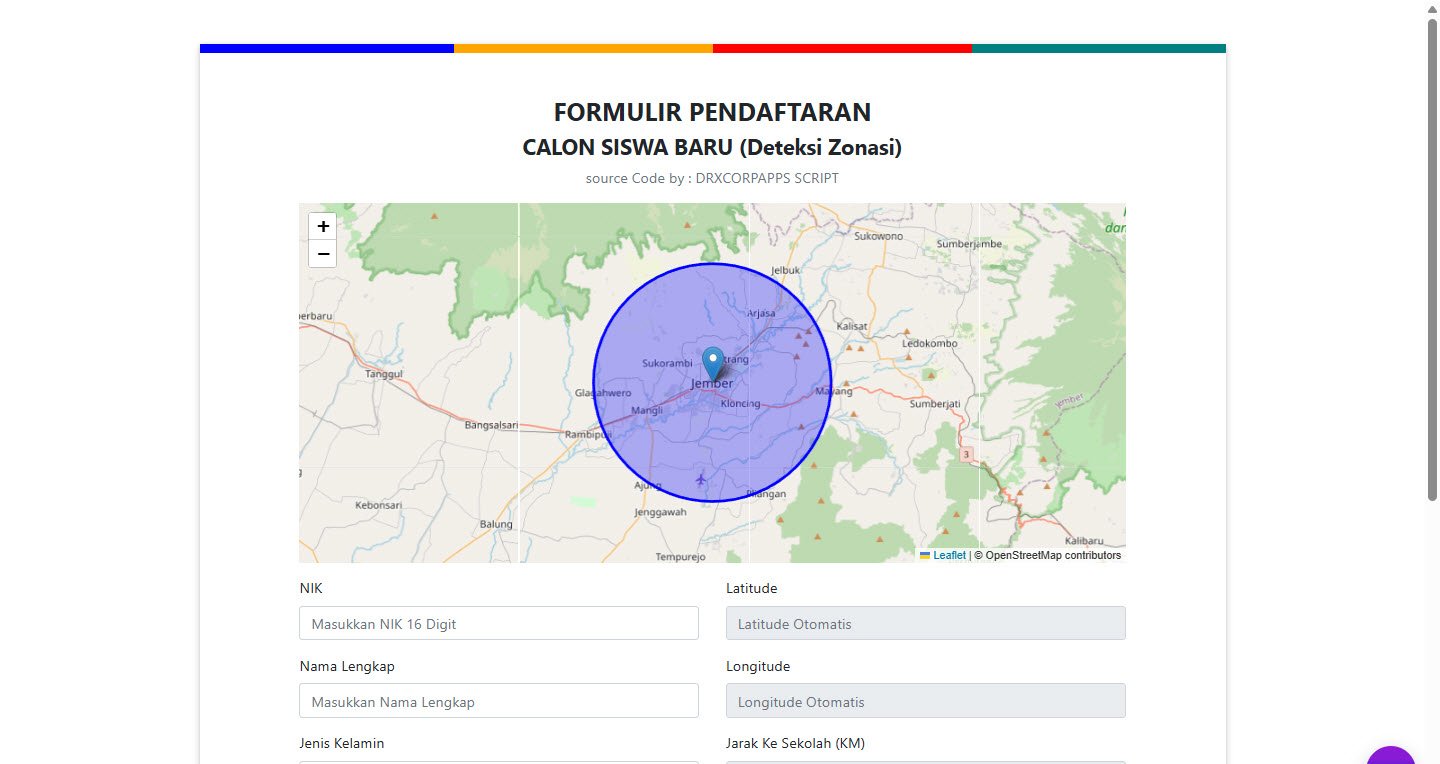Click the Sumberjambe label on the map
This screenshot has height=764, width=1440.
[969, 244]
